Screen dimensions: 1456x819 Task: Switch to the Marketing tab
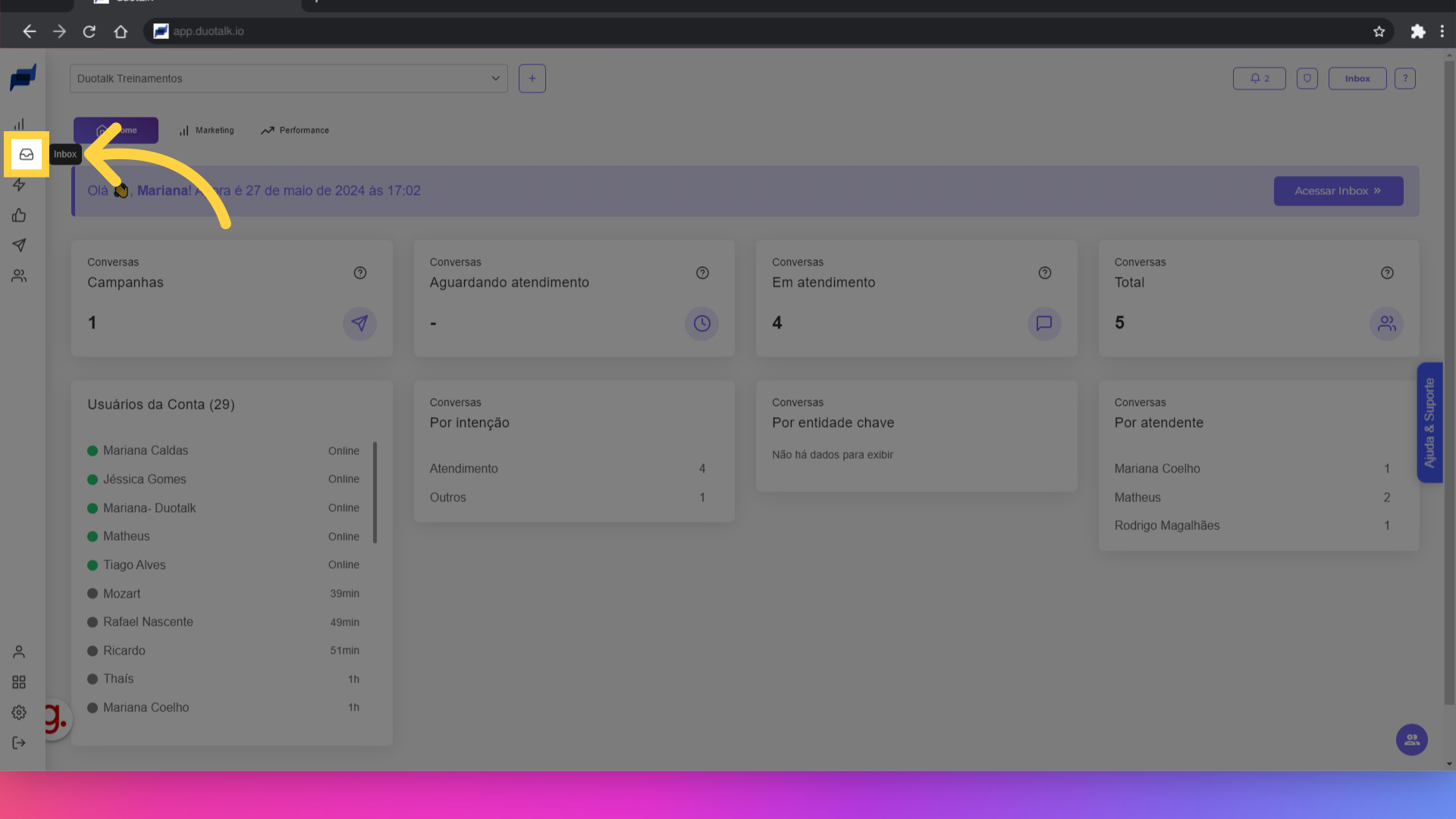tap(207, 130)
